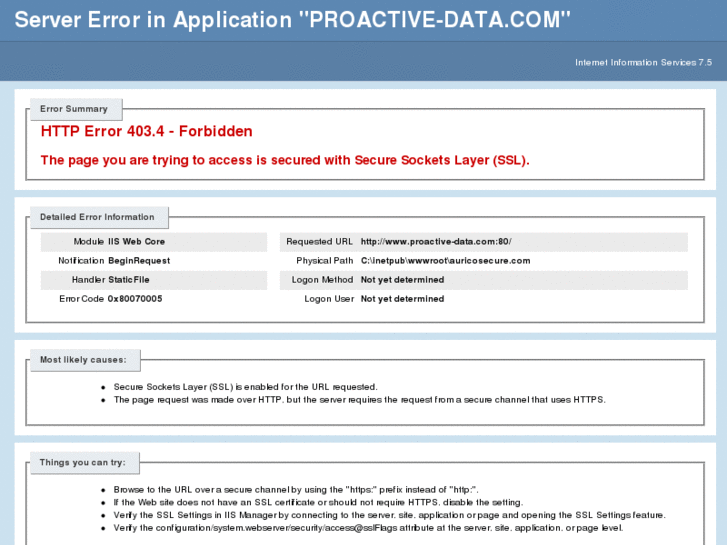Click requested URL 'http://www.proactive-data.com:80/'
Image resolution: width=727 pixels, height=545 pixels.
(x=436, y=242)
